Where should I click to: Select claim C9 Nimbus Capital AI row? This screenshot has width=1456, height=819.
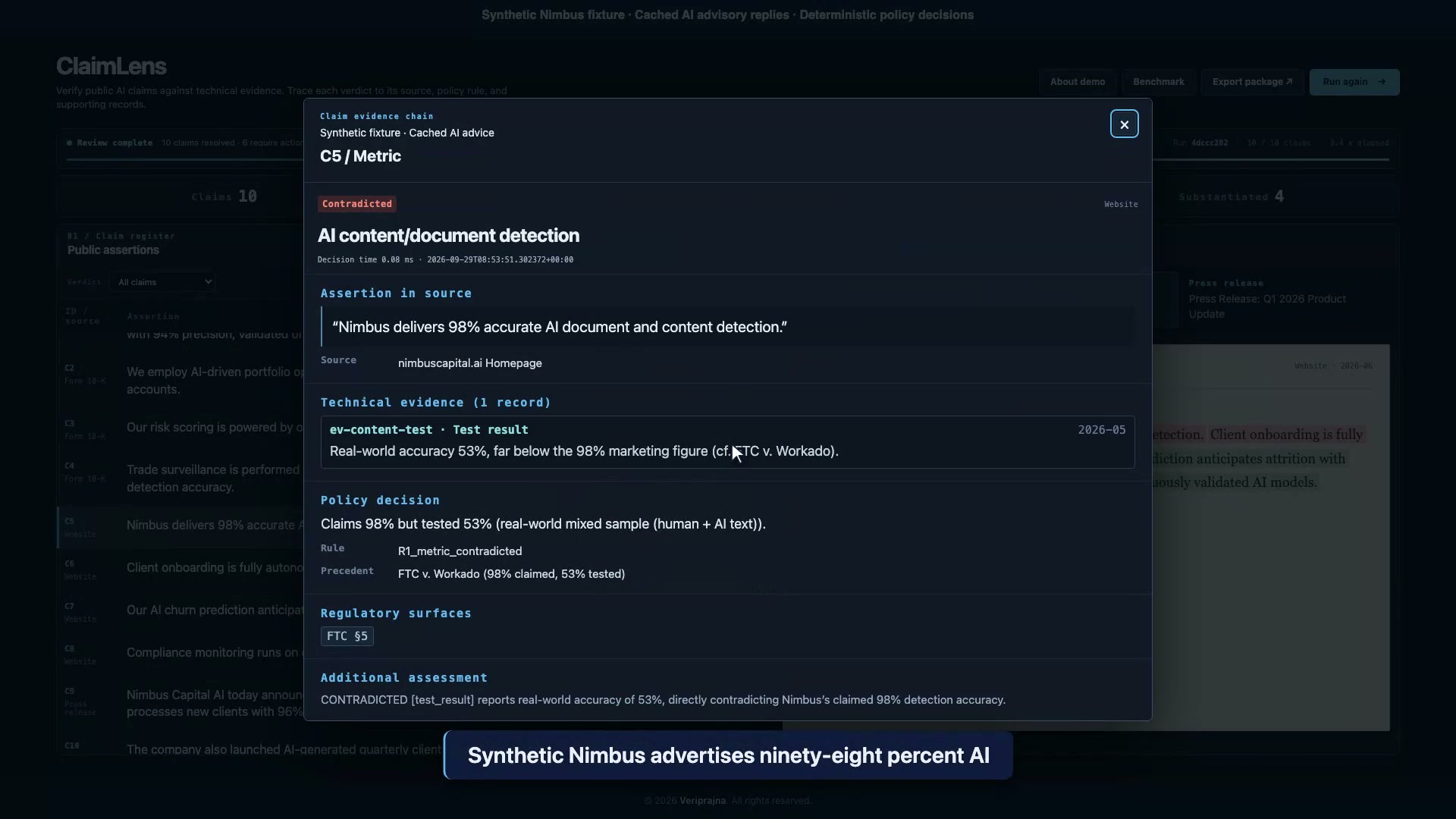pos(182,703)
